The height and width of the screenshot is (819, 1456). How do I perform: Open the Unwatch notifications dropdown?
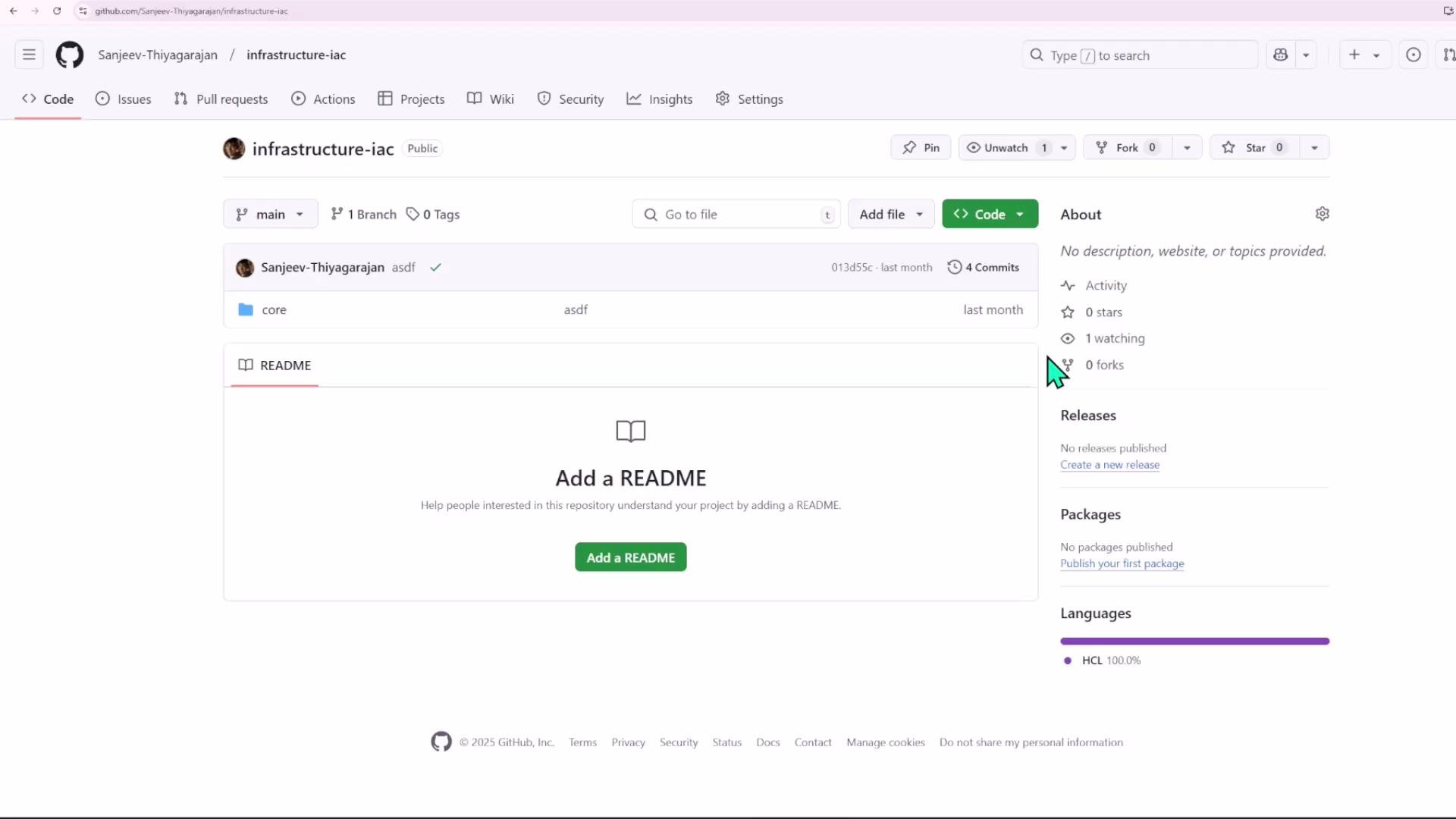click(1017, 148)
